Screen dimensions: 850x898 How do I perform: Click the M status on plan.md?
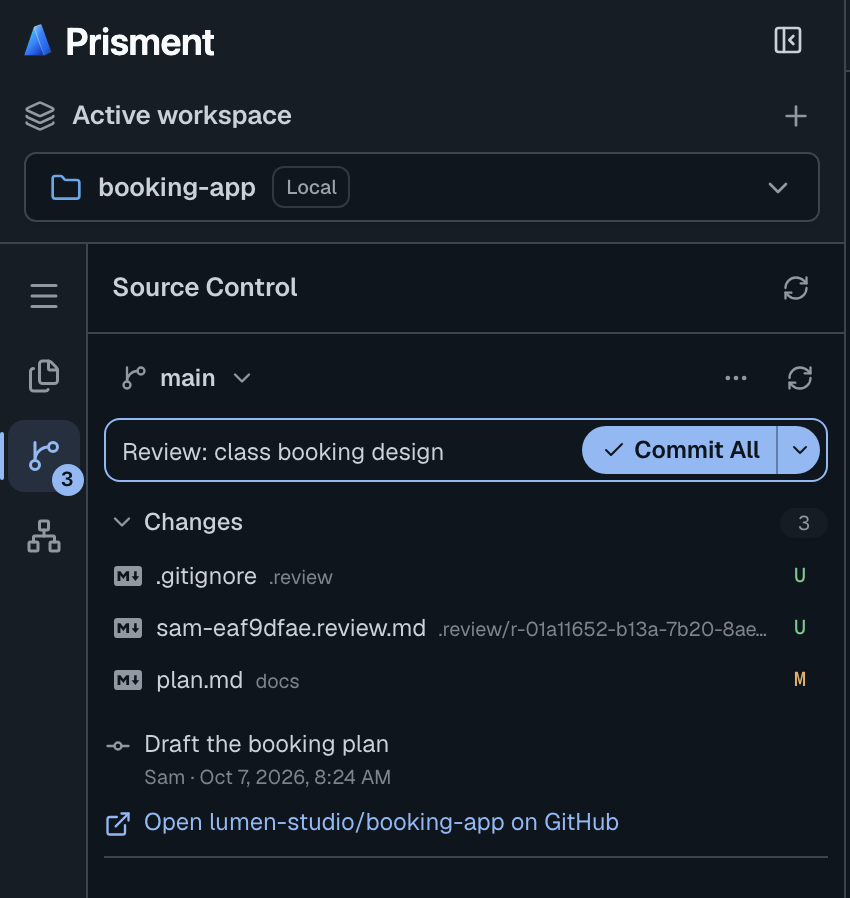[800, 680]
